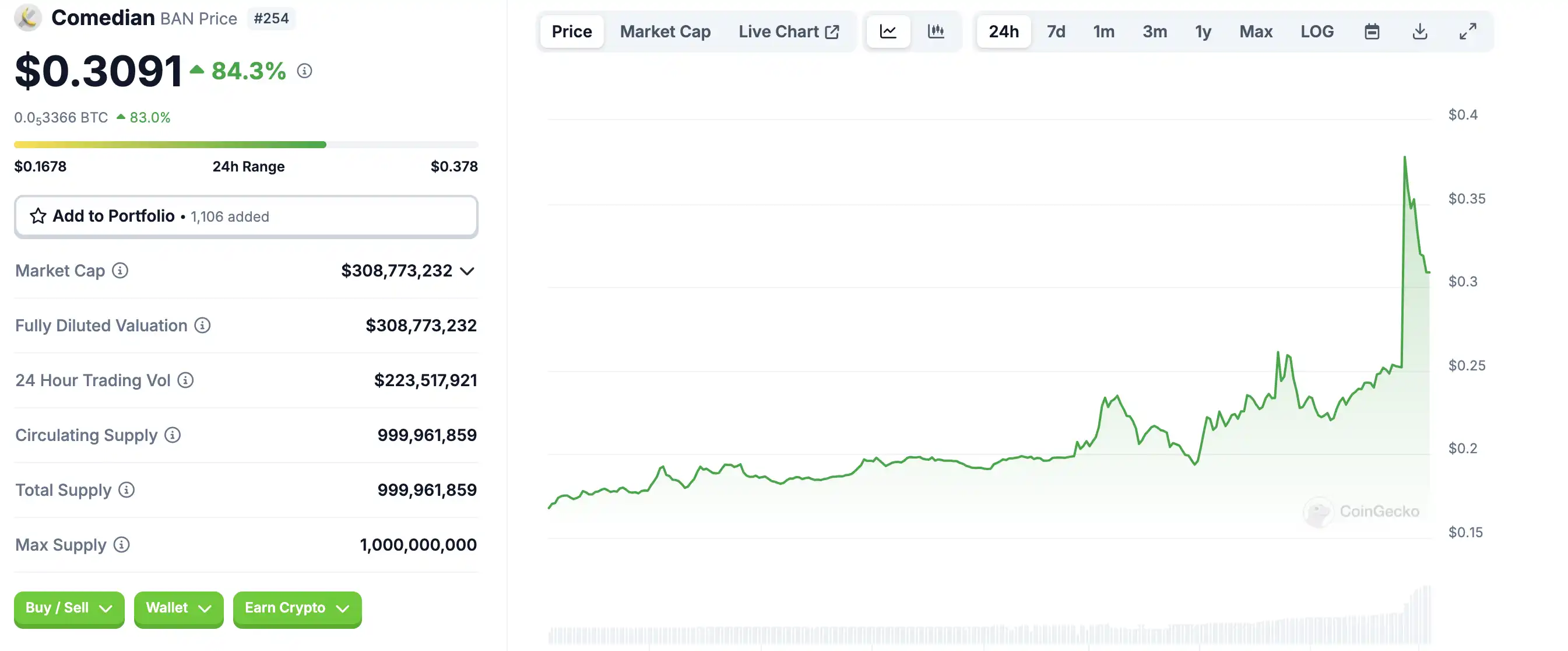Expand chart to fullscreen
Image resolution: width=1568 pixels, height=651 pixels.
click(x=1468, y=31)
